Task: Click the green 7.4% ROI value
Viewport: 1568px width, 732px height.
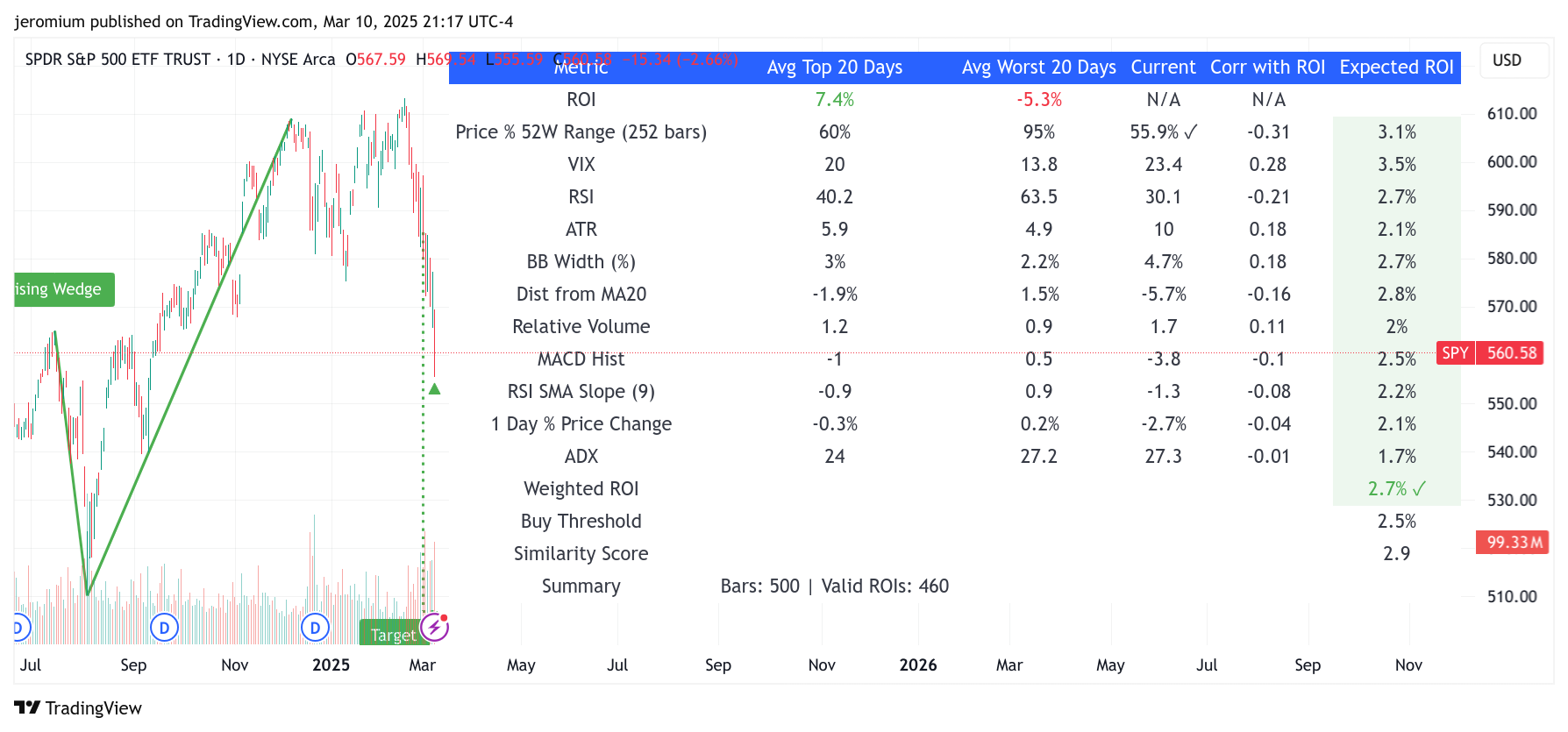Action: [835, 100]
